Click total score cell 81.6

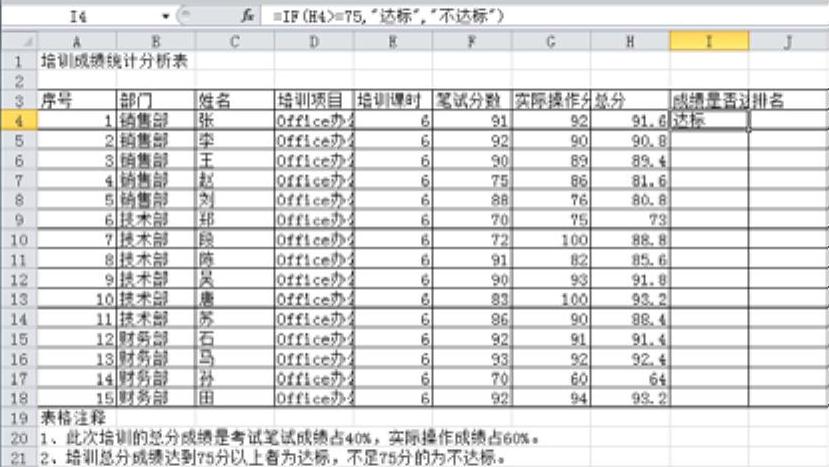630,180
